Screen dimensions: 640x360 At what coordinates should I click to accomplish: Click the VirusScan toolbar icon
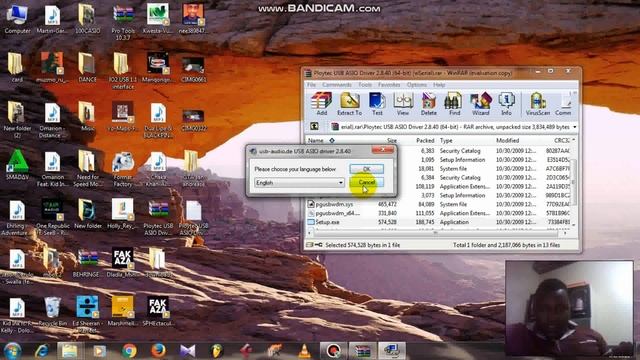coord(538,104)
